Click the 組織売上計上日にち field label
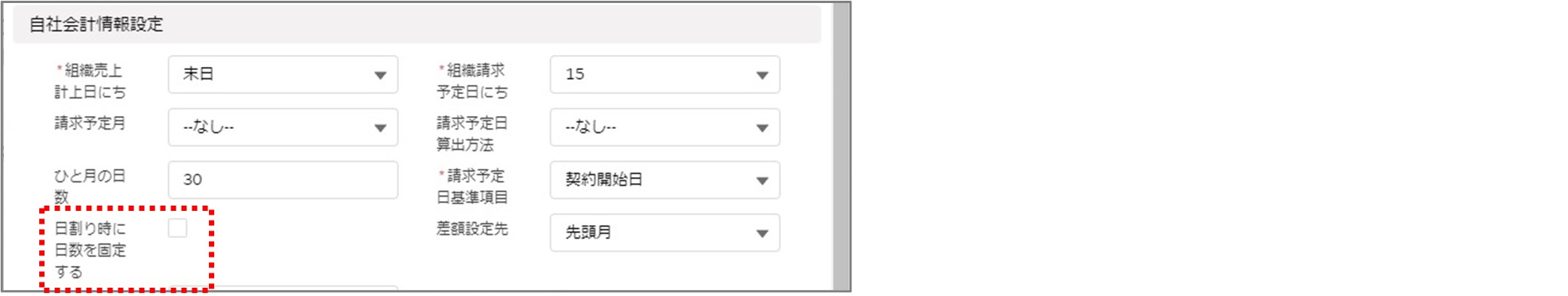This screenshot has width=1568, height=296. [90, 81]
